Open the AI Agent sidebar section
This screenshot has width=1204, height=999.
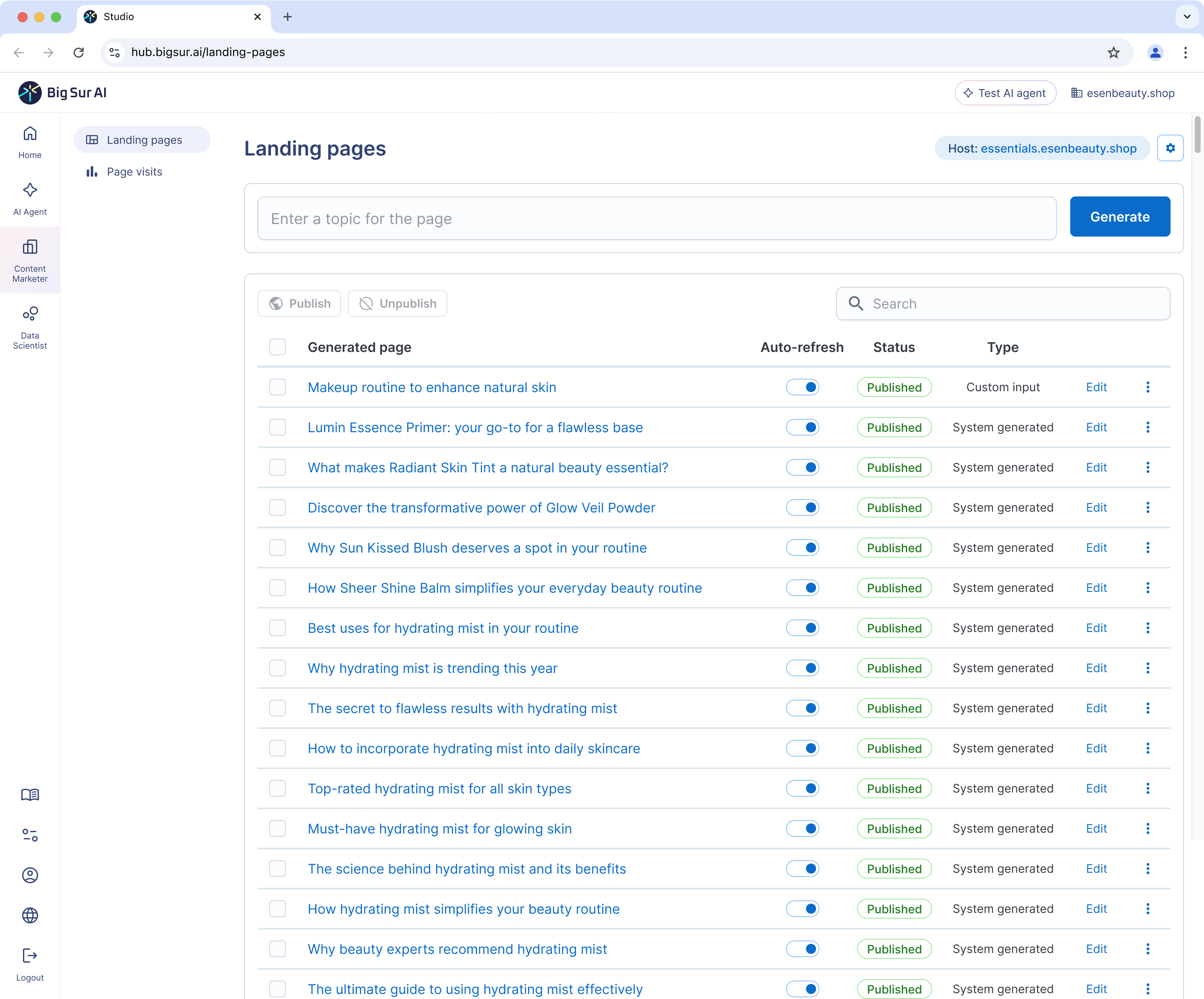(30, 198)
